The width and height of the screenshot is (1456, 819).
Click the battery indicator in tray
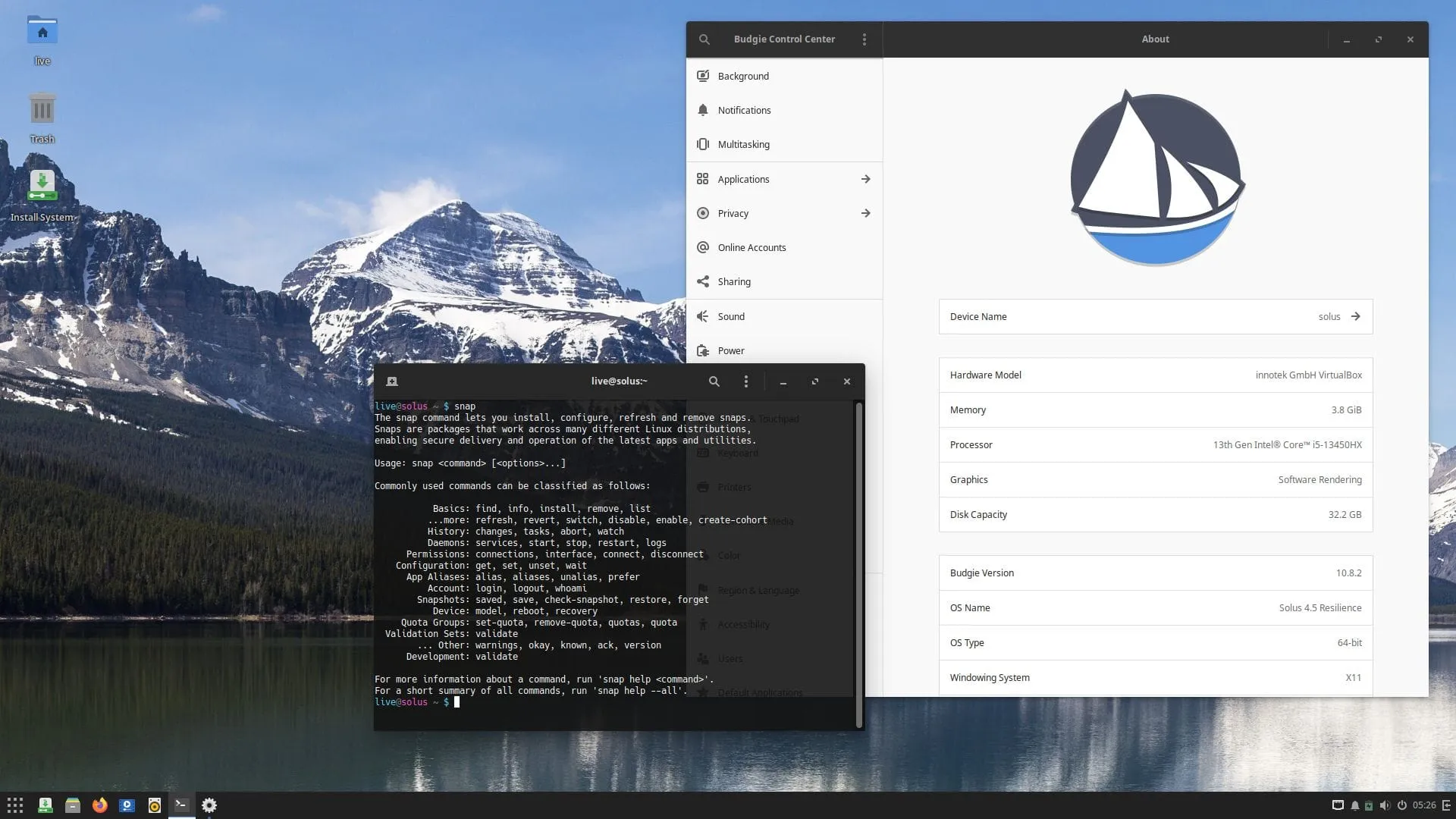tap(1369, 805)
